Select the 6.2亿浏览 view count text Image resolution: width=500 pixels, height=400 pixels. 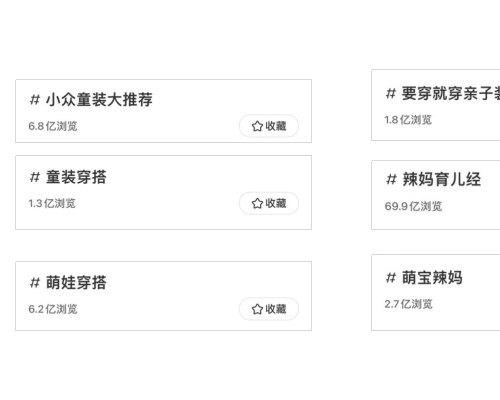[53, 309]
